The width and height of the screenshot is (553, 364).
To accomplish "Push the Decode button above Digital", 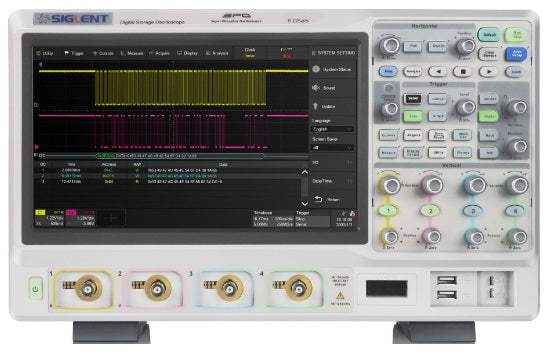I will 489,99.
